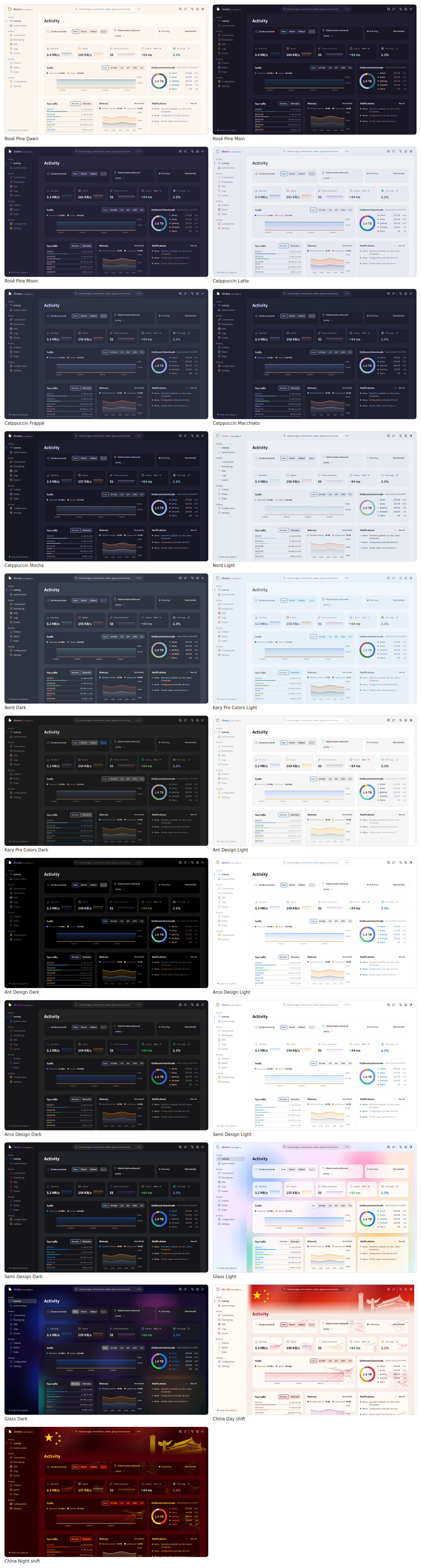Click View all in Catppuccin Latte Notifications
Viewport: 421px width, 1568px height.
pyautogui.click(x=401, y=246)
